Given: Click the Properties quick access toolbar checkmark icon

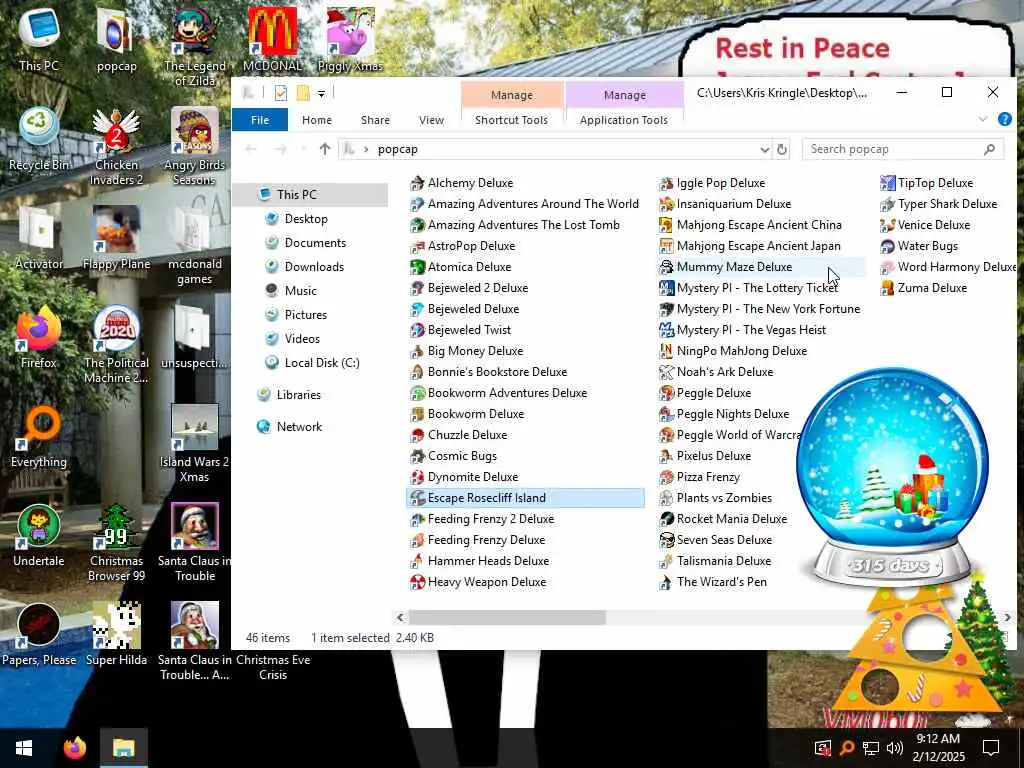Looking at the screenshot, I should tap(281, 93).
